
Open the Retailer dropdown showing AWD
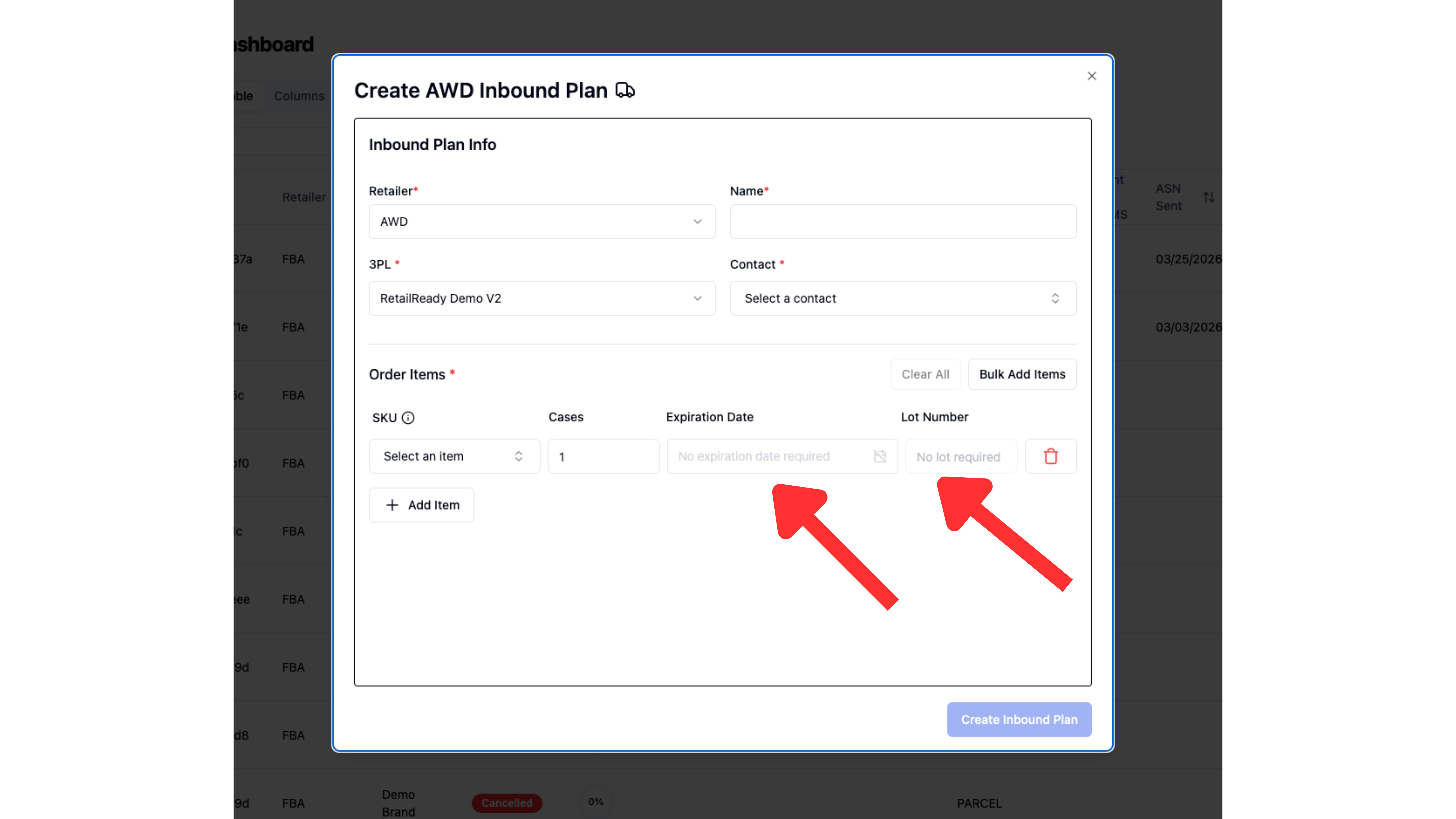(x=542, y=221)
